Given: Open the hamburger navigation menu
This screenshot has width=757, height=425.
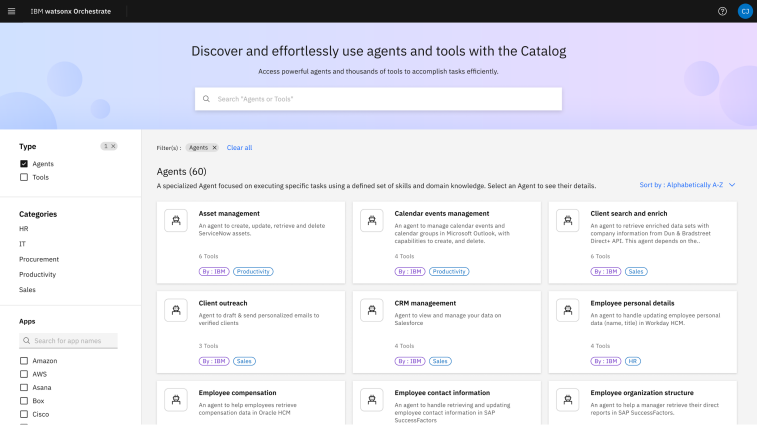Looking at the screenshot, I should click(11, 10).
